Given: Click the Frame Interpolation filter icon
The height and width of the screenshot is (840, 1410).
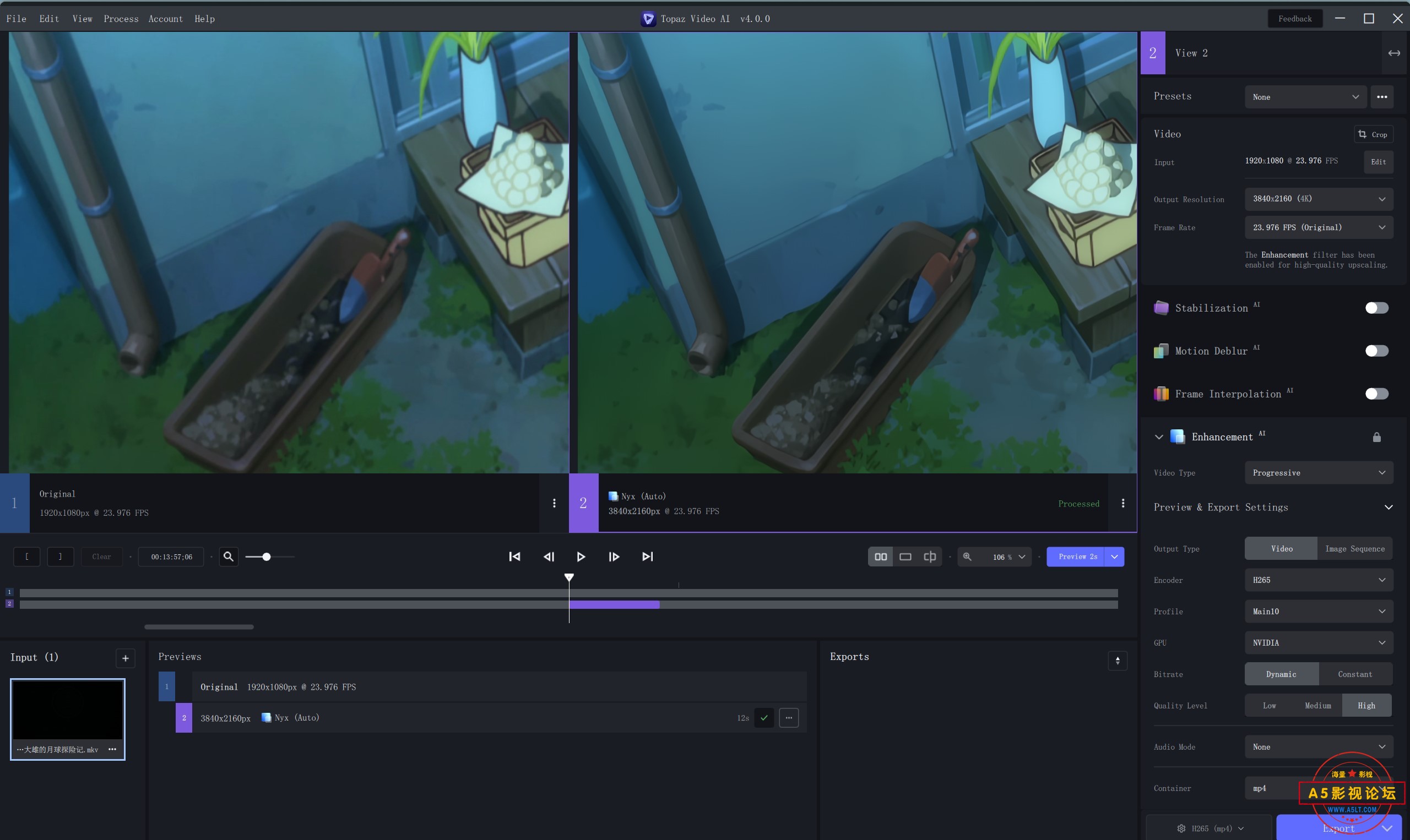Looking at the screenshot, I should [1160, 394].
